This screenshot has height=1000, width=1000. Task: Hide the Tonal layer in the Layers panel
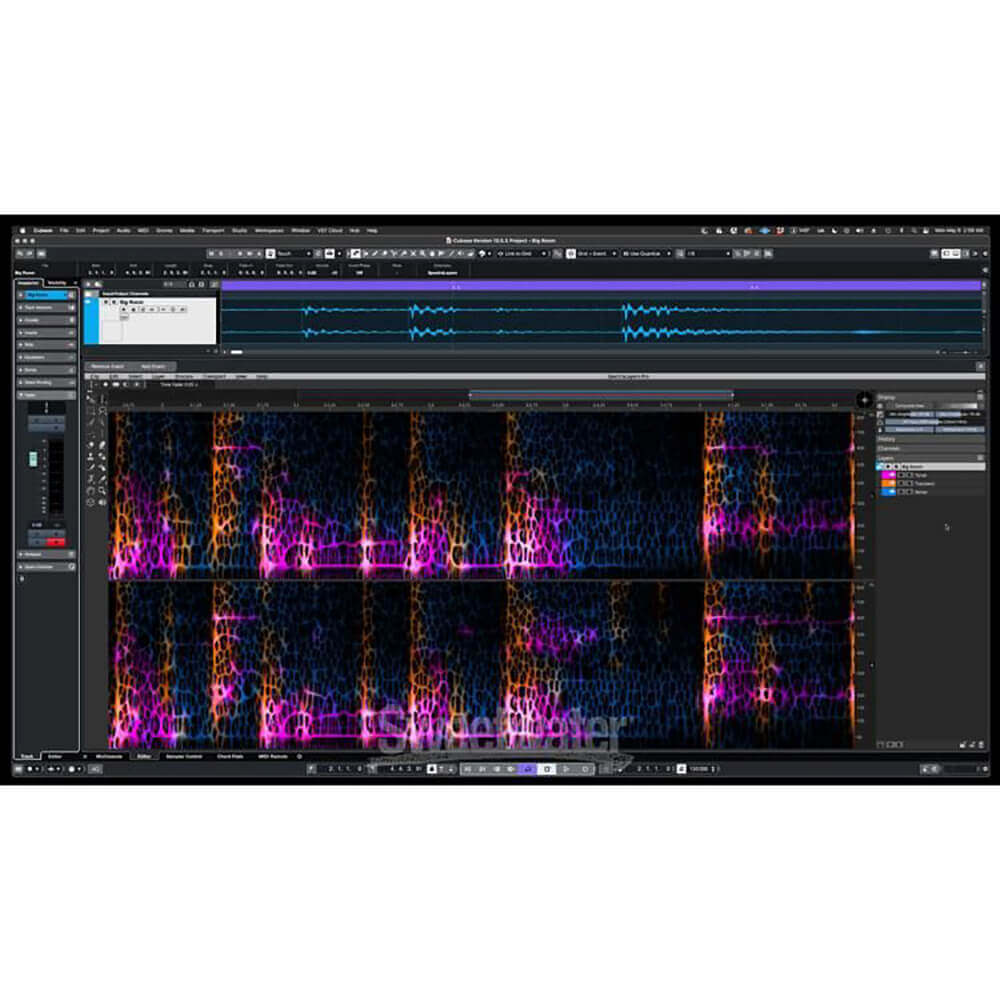pos(902,475)
